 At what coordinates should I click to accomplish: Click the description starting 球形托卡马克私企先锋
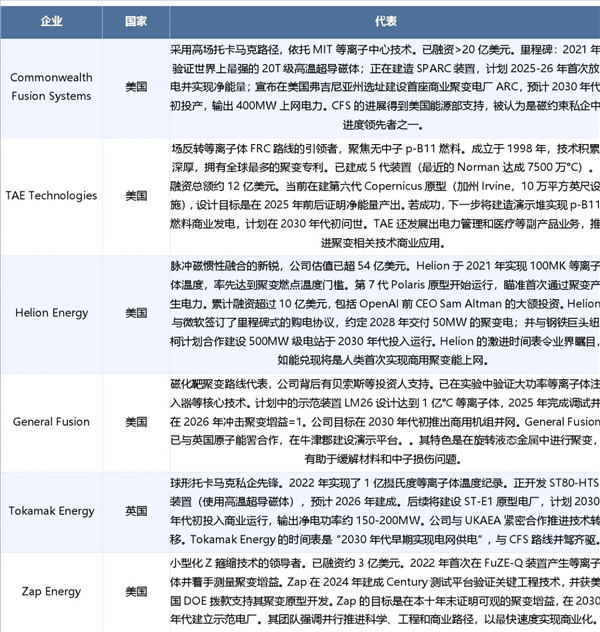385,511
